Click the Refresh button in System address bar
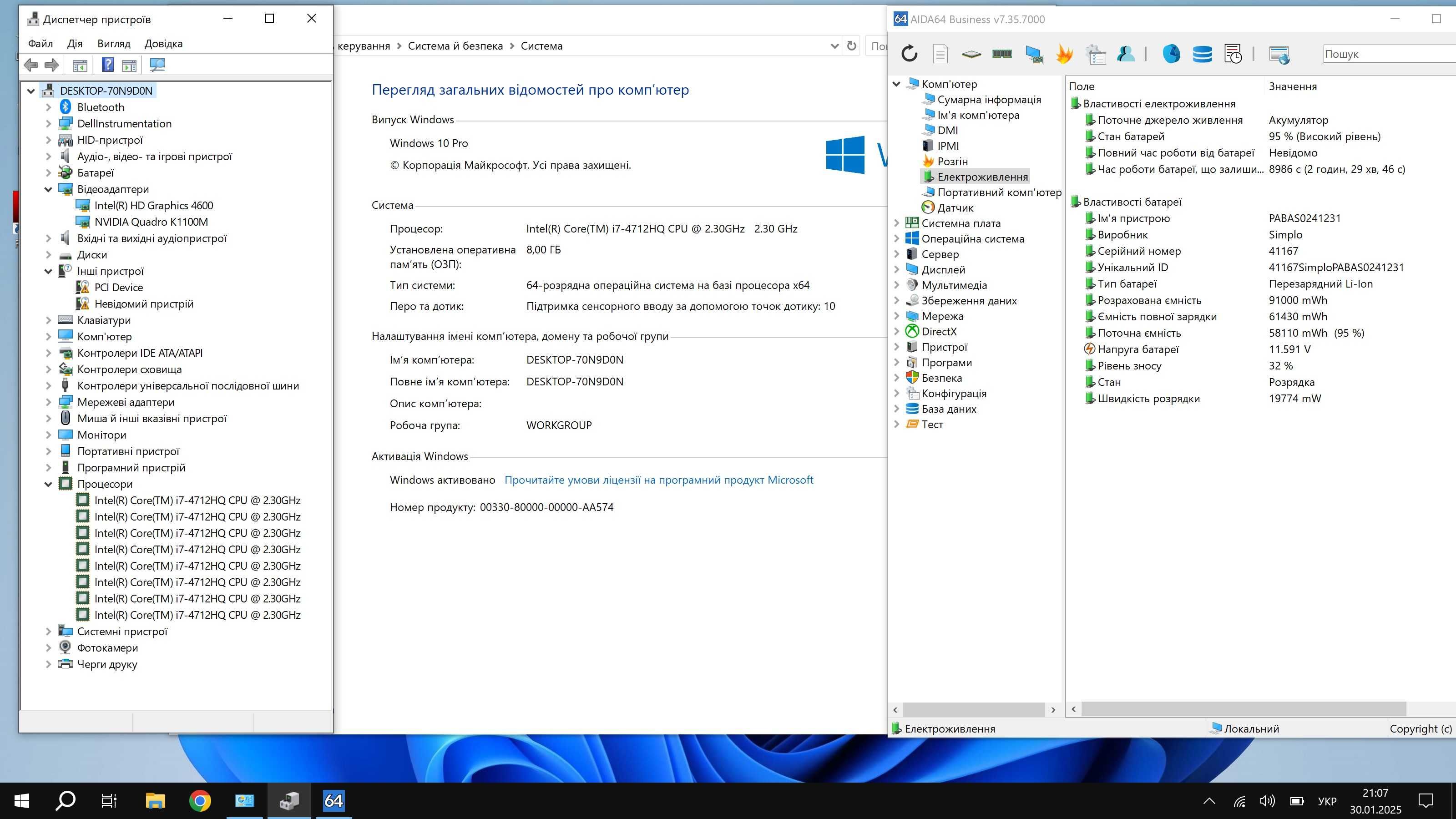Viewport: 1456px width, 819px height. point(852,46)
